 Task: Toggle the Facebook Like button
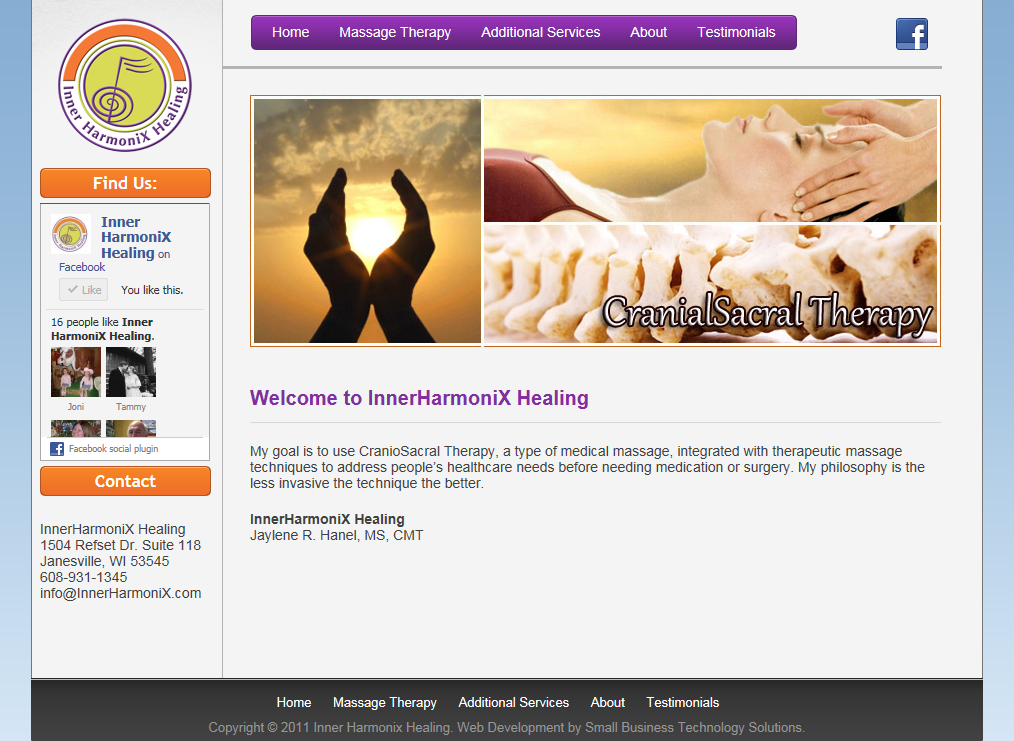(83, 290)
